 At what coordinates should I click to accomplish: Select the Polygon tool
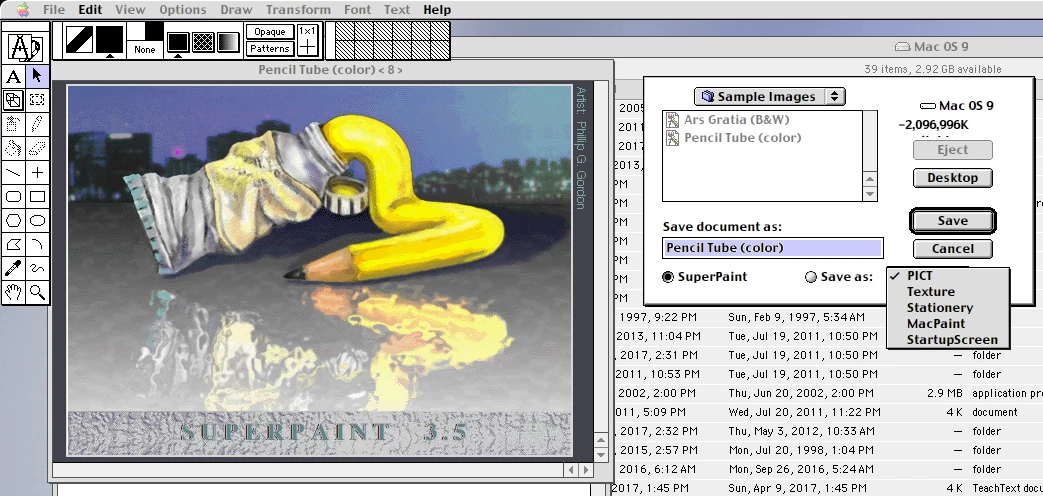coord(13,244)
